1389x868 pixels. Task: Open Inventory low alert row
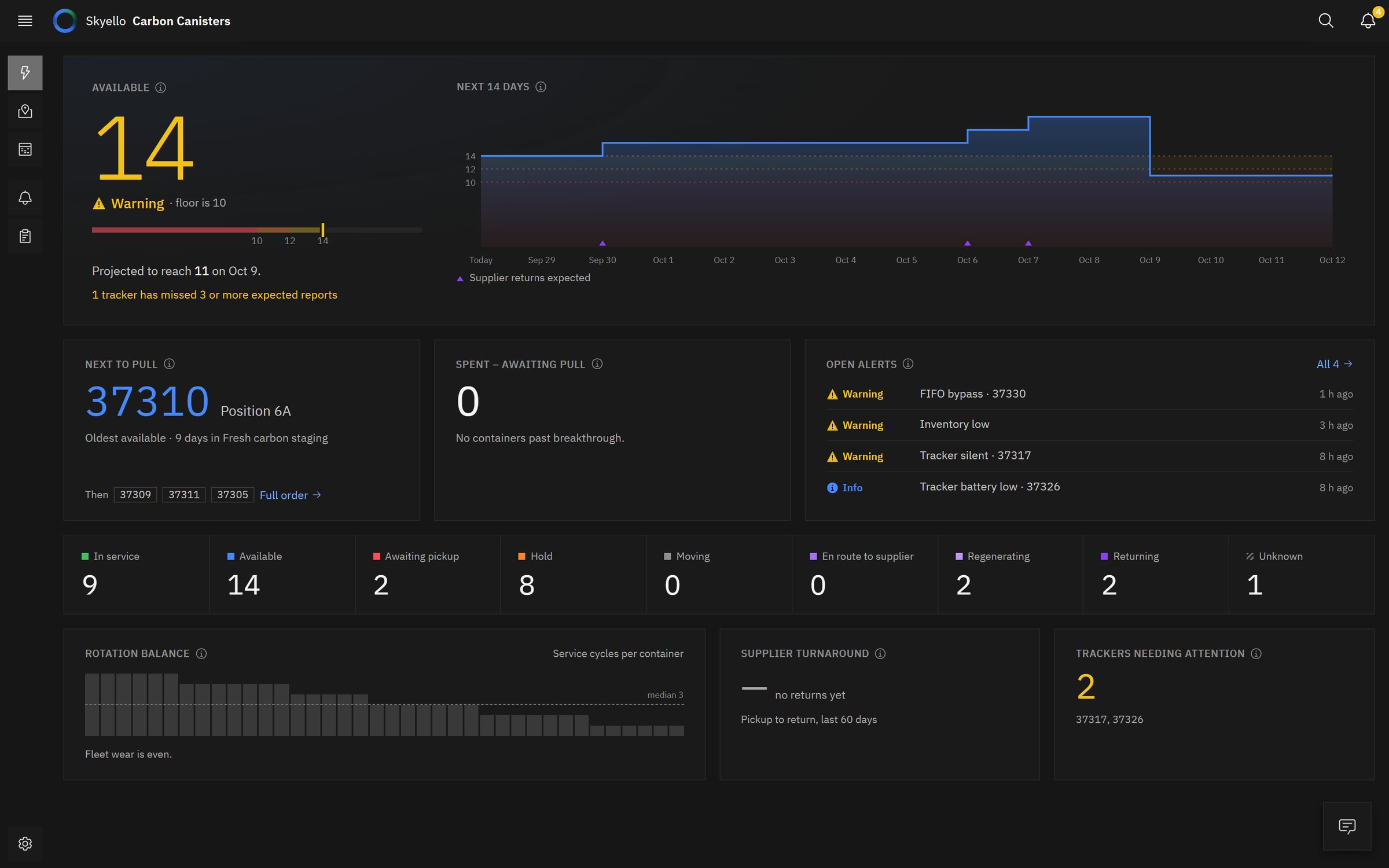coord(1089,425)
